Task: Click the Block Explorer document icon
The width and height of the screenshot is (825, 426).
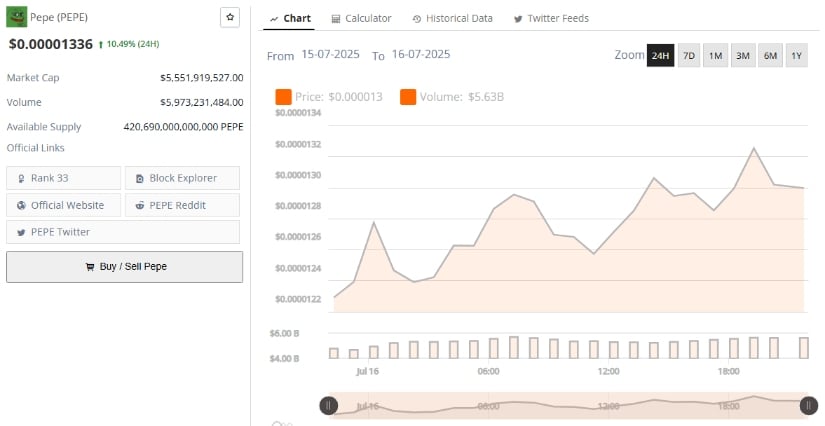Action: [x=139, y=178]
